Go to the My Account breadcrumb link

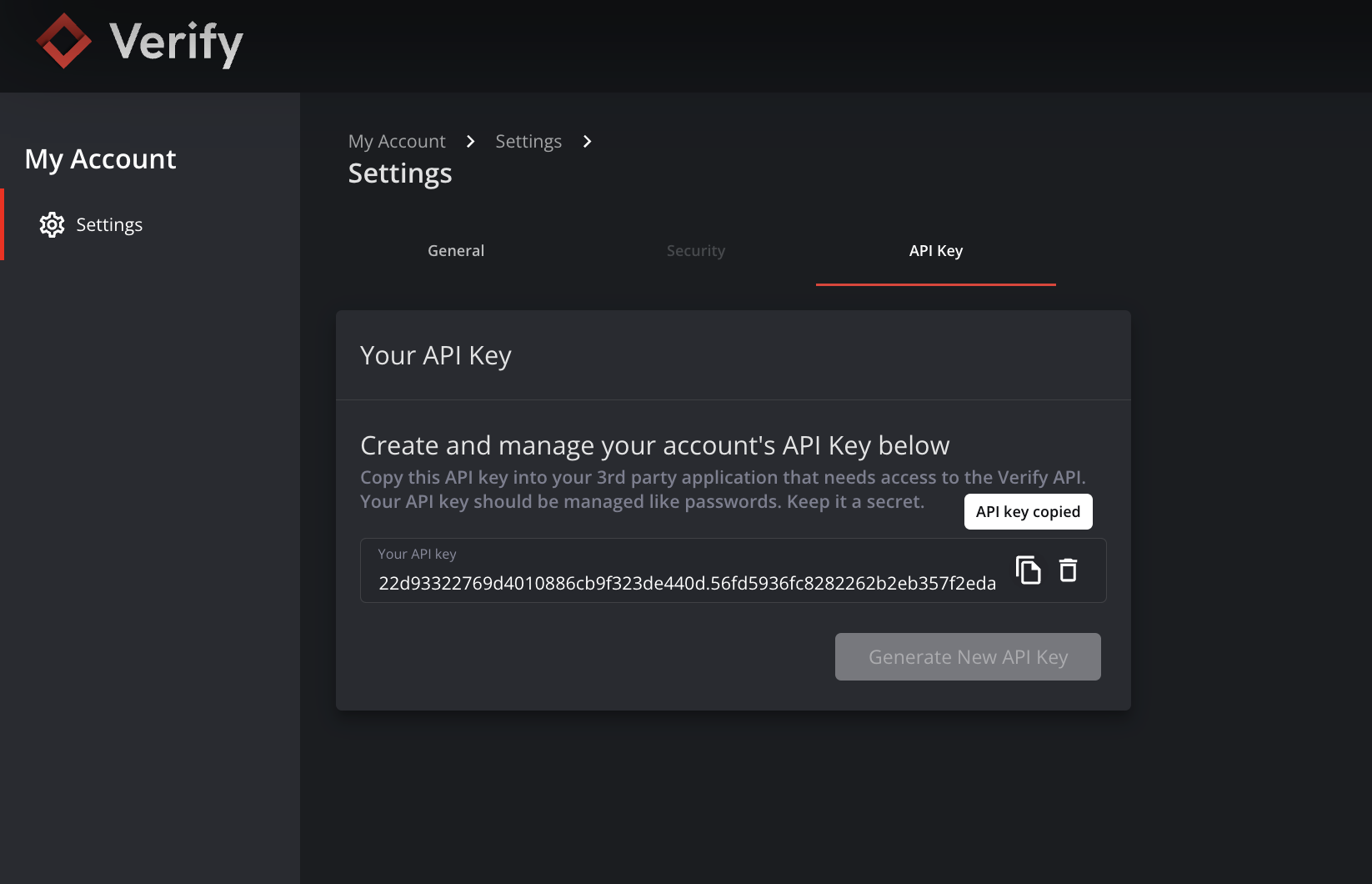click(397, 141)
